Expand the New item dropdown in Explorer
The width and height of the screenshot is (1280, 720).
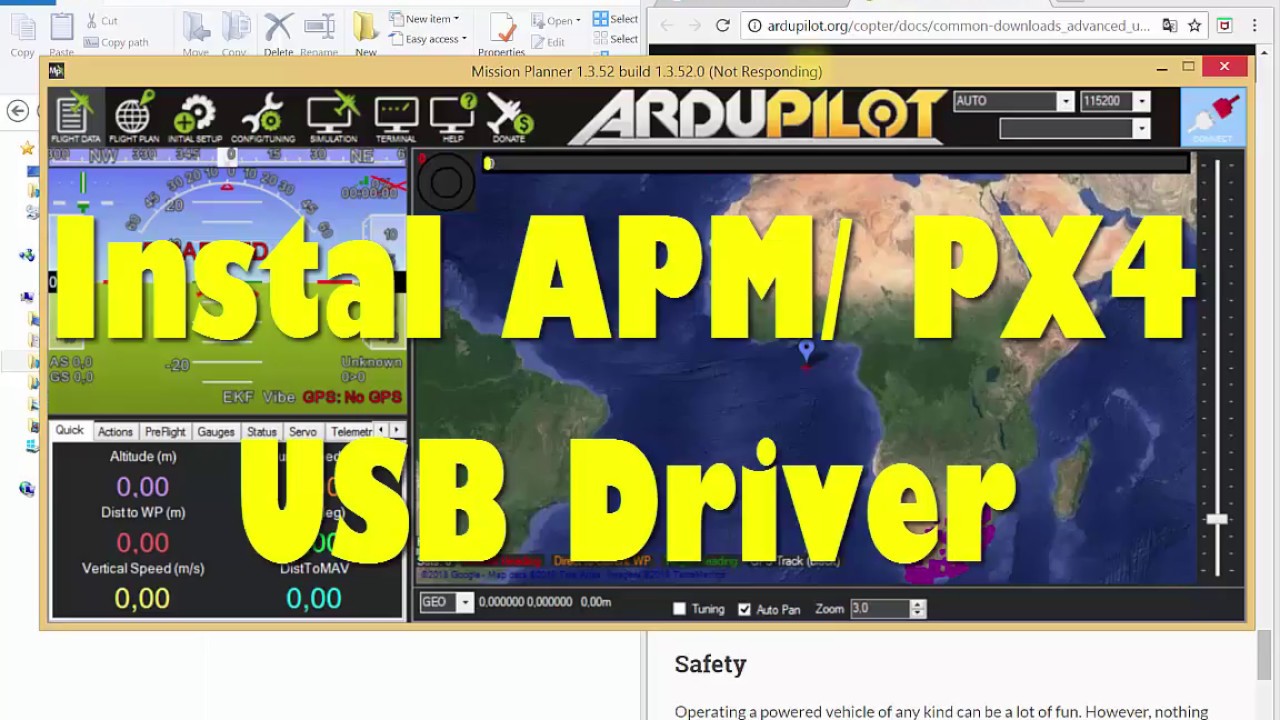[x=456, y=19]
